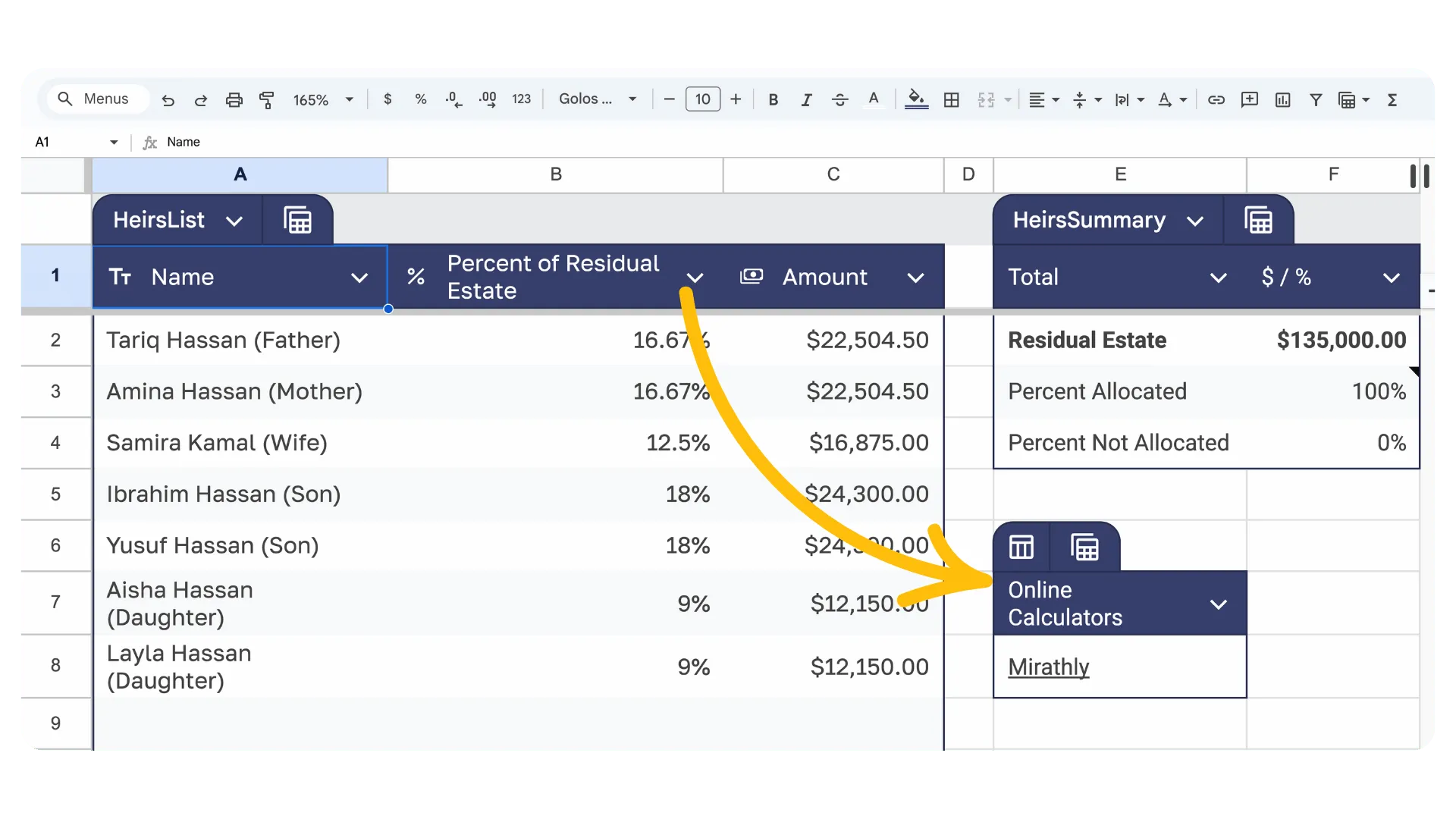This screenshot has height=819, width=1456.
Task: Select column B header
Action: [x=556, y=174]
